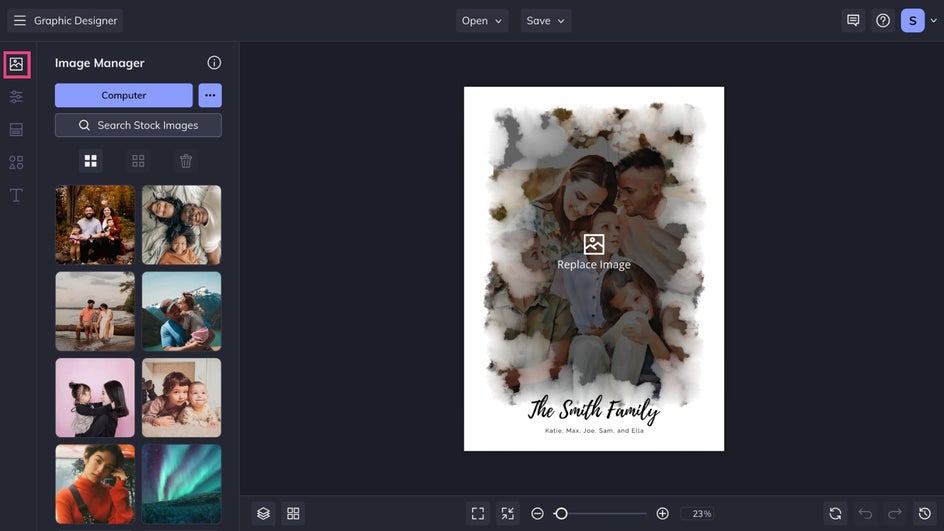Switch to small grid thumbnail view

(138, 161)
